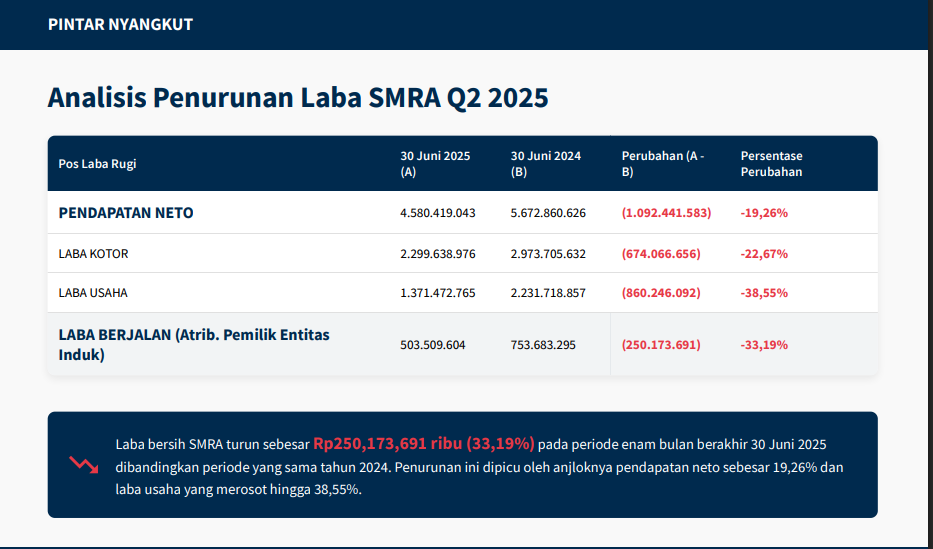Click the value 5.672.860.626

click(x=548, y=213)
